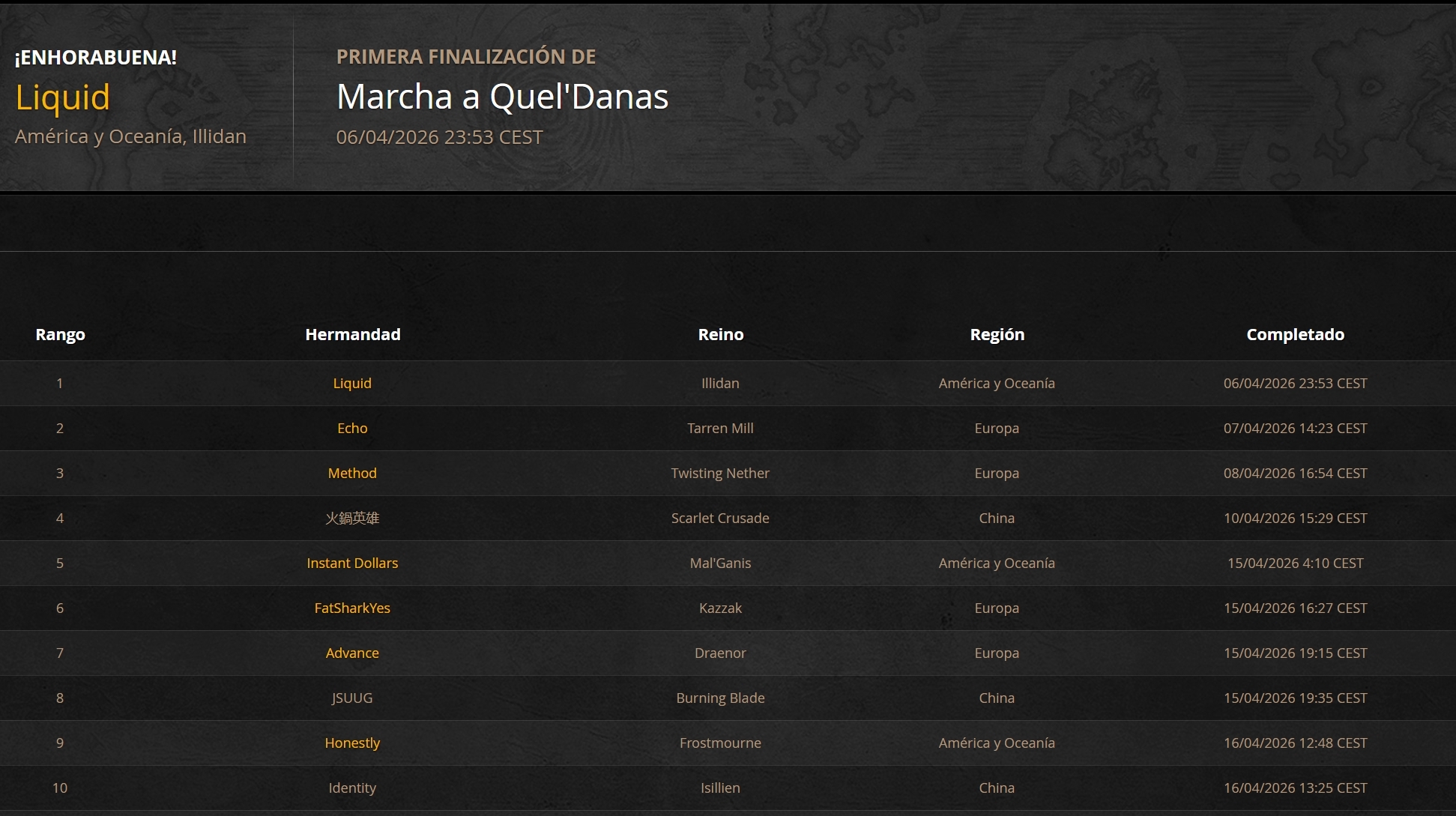The width and height of the screenshot is (1456, 816).
Task: Click the table's 06/04/2026 23:53 CEST completion cell
Action: pyautogui.click(x=1296, y=384)
